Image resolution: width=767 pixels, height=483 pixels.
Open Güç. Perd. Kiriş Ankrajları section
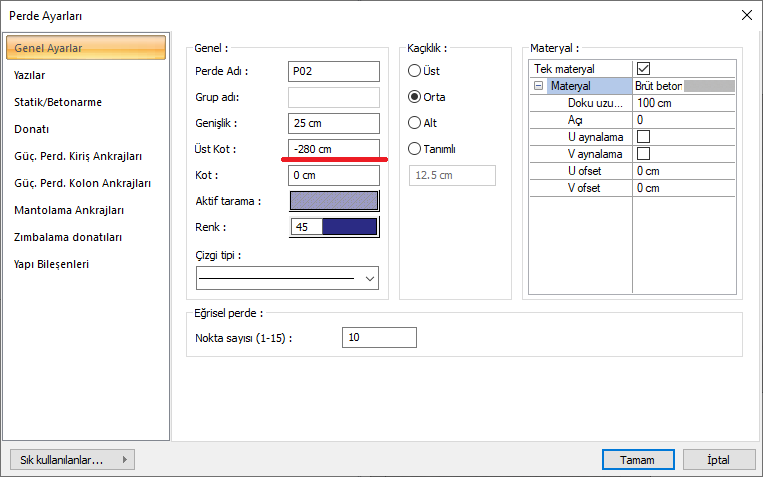point(78,156)
